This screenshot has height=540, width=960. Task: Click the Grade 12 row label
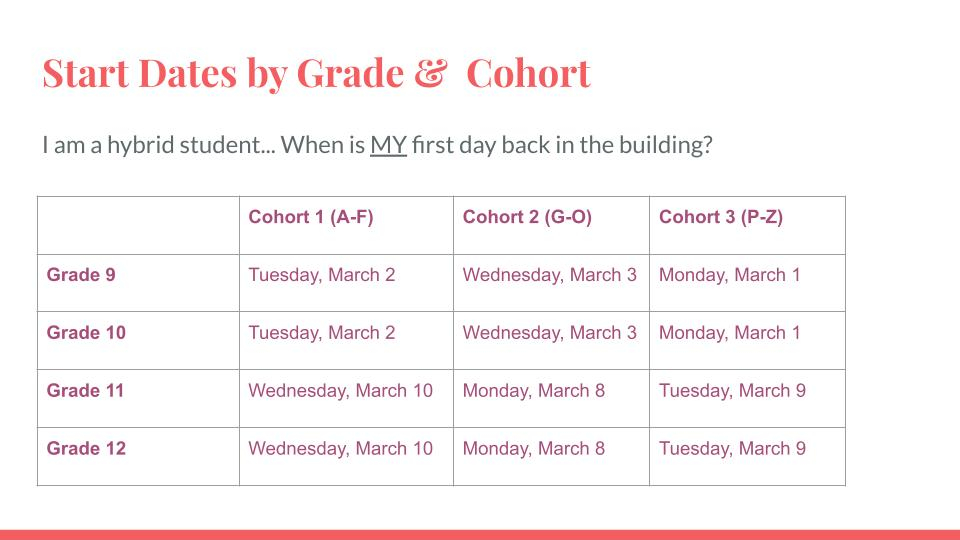[86, 449]
